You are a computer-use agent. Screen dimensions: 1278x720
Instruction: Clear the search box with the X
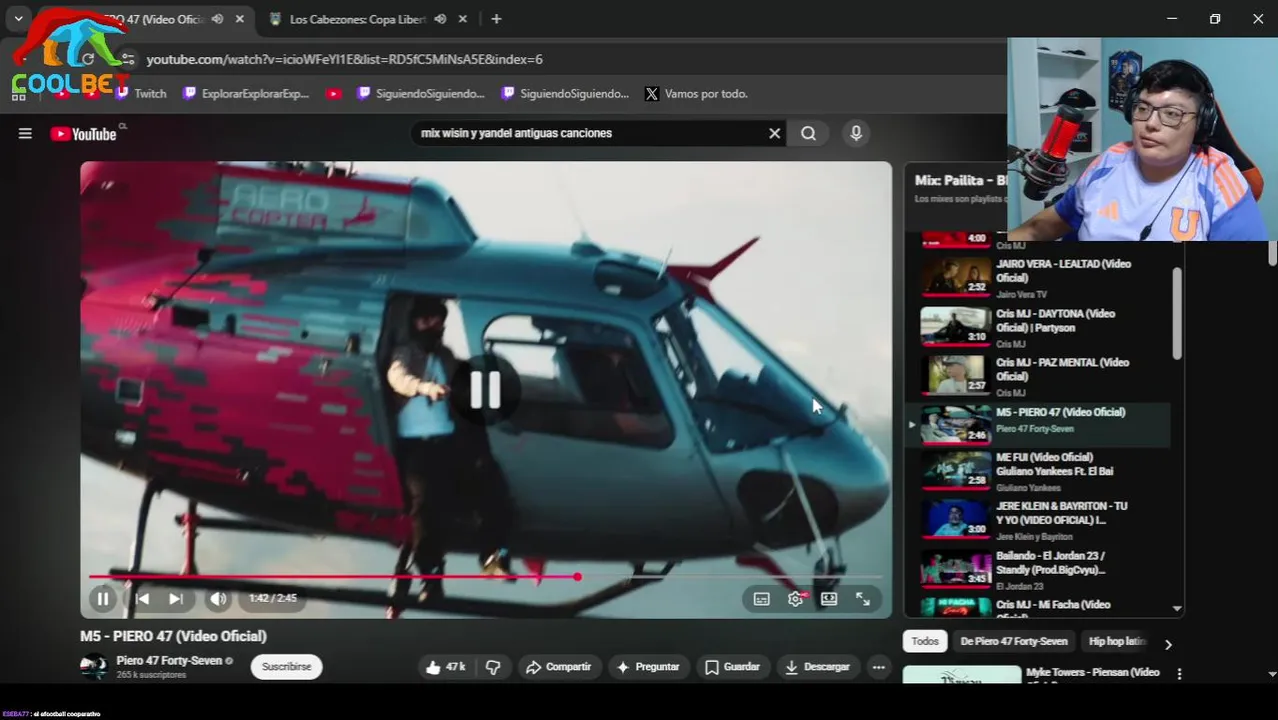click(774, 133)
